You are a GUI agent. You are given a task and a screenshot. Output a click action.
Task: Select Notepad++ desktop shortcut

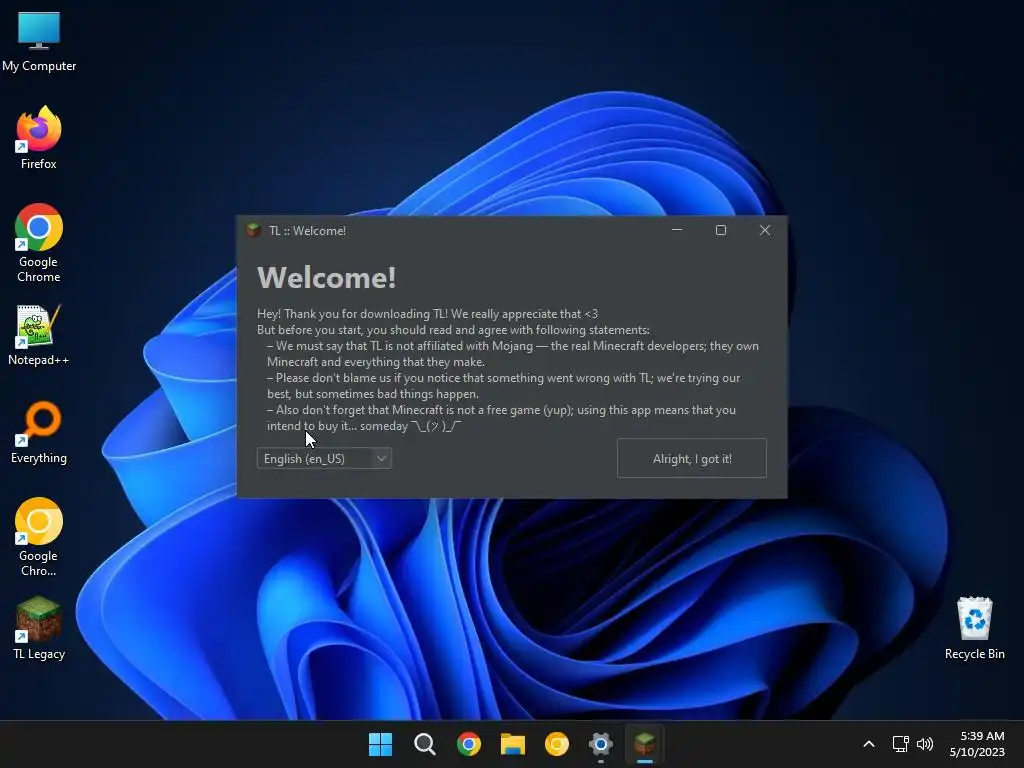click(39, 335)
